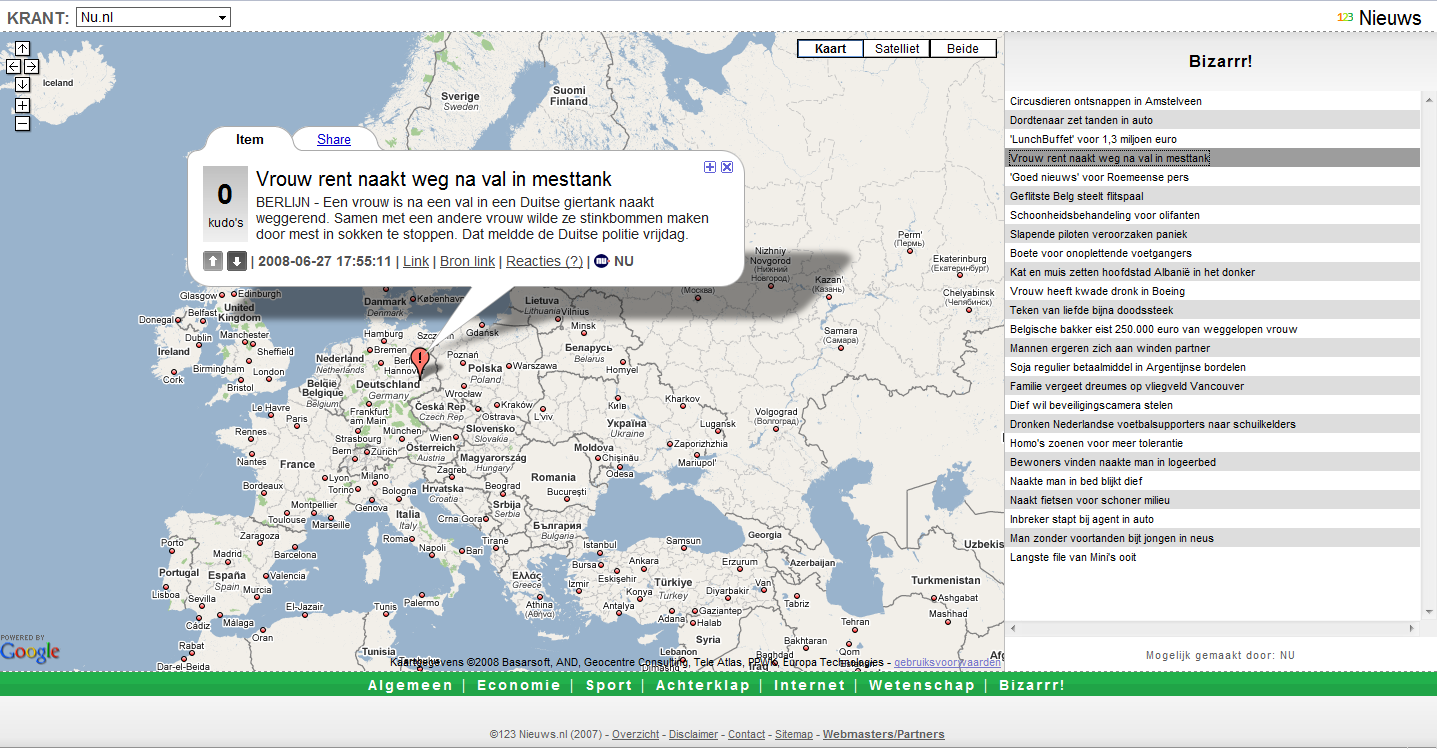Screen dimensions: 1440x749
Task: Open the Economie news category
Action: pyautogui.click(x=519, y=685)
